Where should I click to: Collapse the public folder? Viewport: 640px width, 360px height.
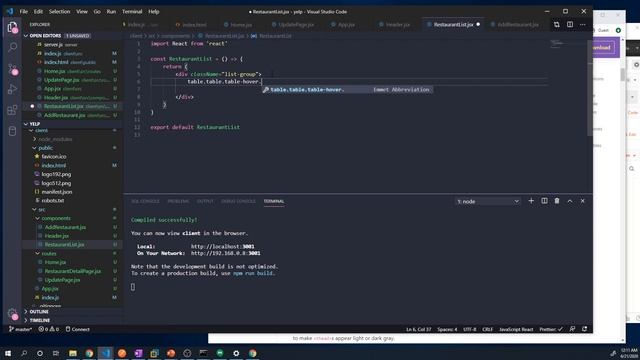(45, 148)
